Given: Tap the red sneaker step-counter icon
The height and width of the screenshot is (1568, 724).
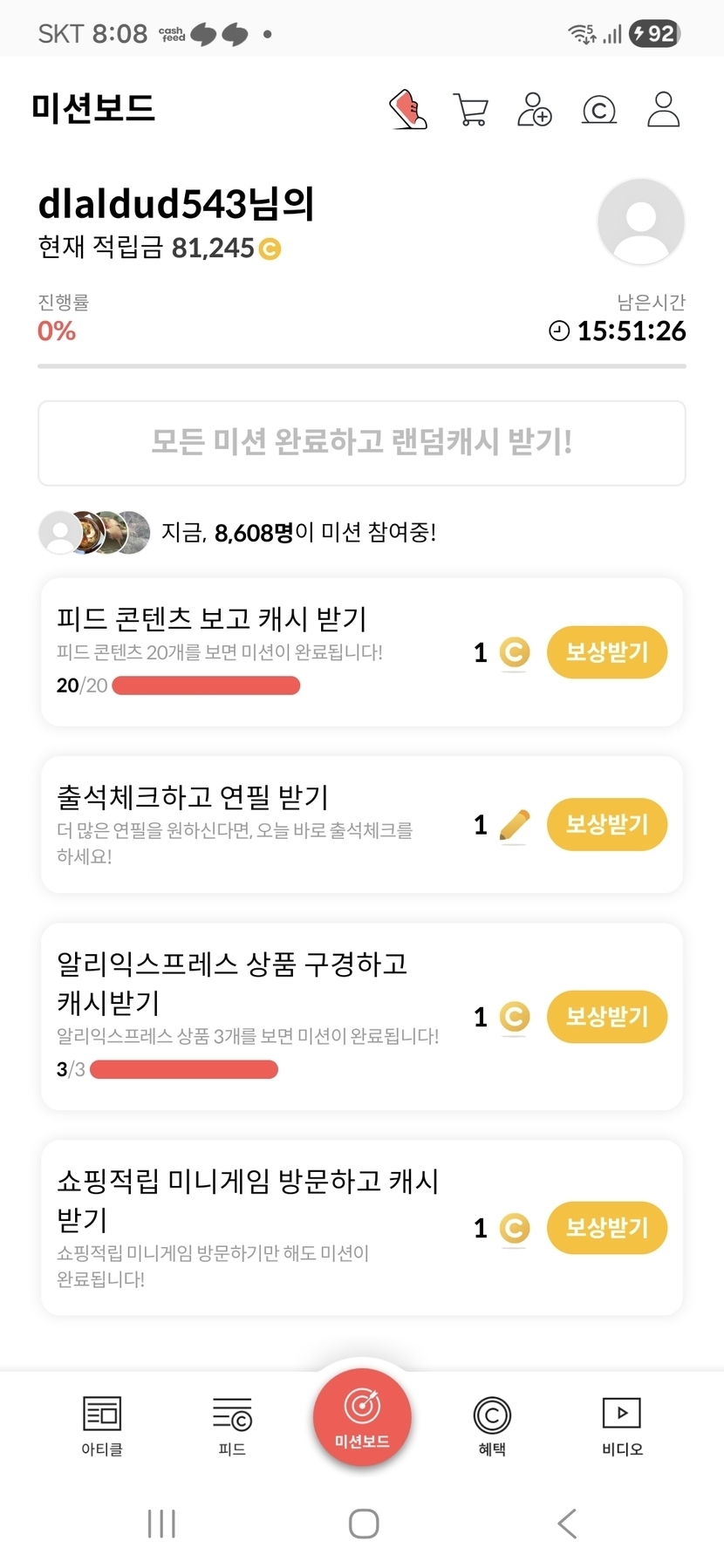Looking at the screenshot, I should [x=407, y=110].
